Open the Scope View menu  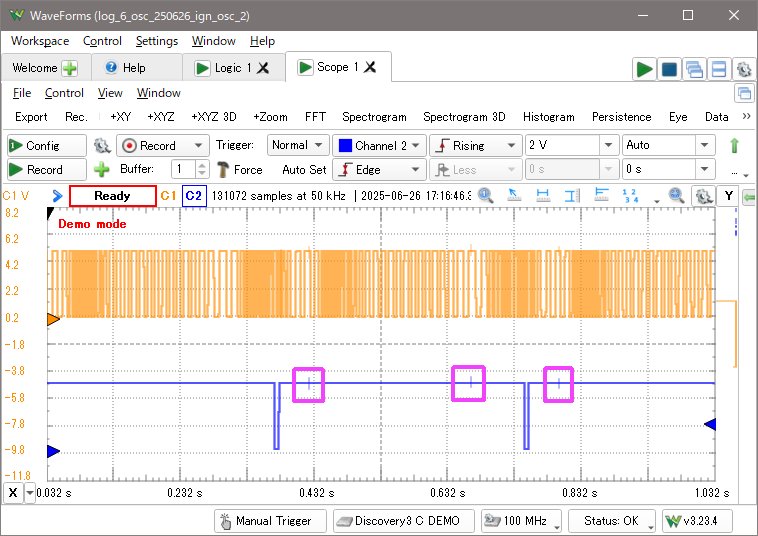pos(110,93)
